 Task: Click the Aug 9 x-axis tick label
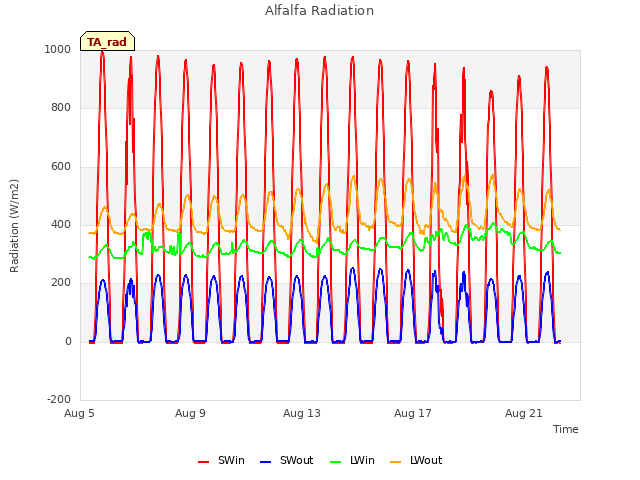[x=190, y=413]
